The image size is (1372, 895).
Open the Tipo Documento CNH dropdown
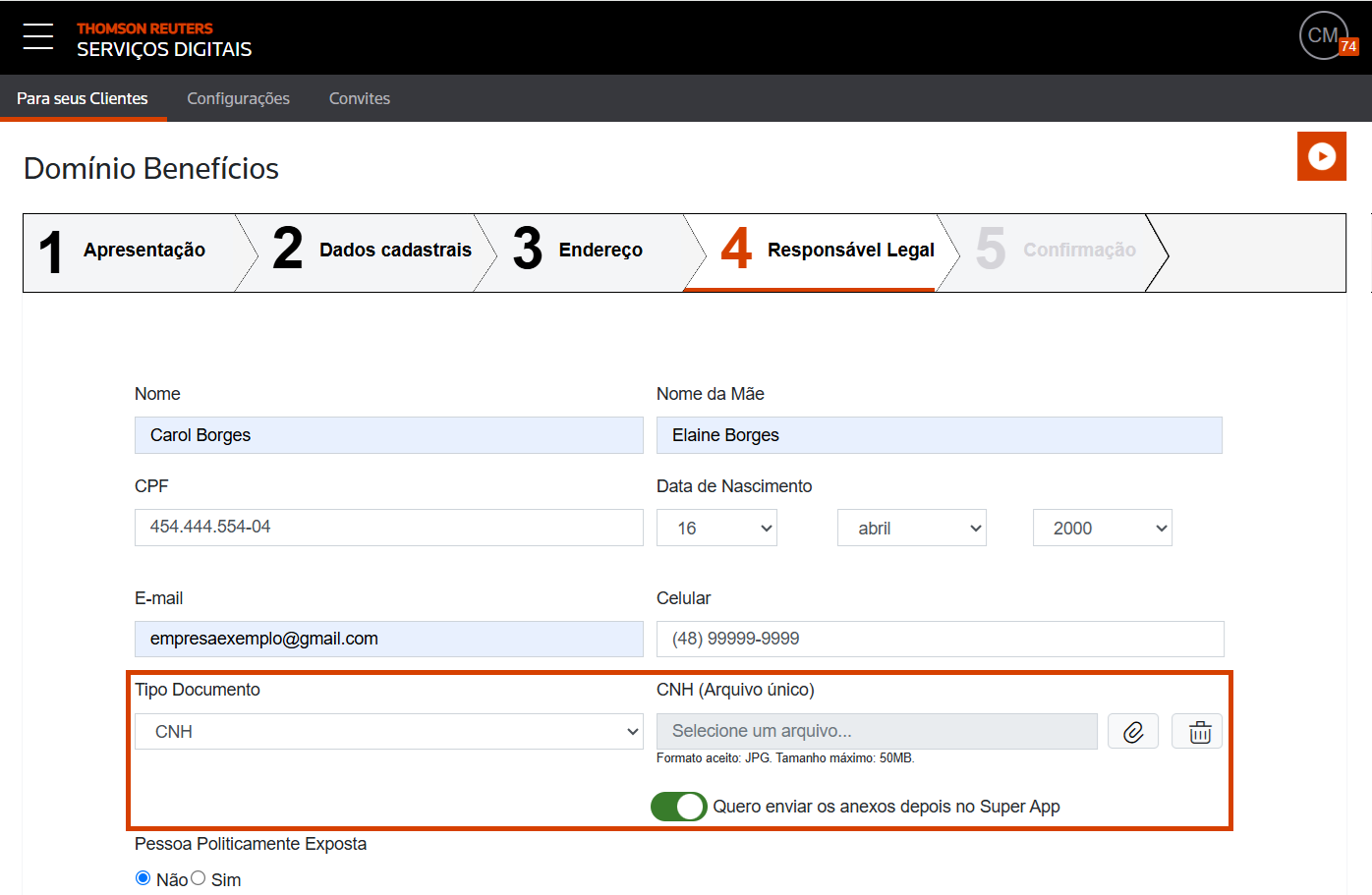389,732
